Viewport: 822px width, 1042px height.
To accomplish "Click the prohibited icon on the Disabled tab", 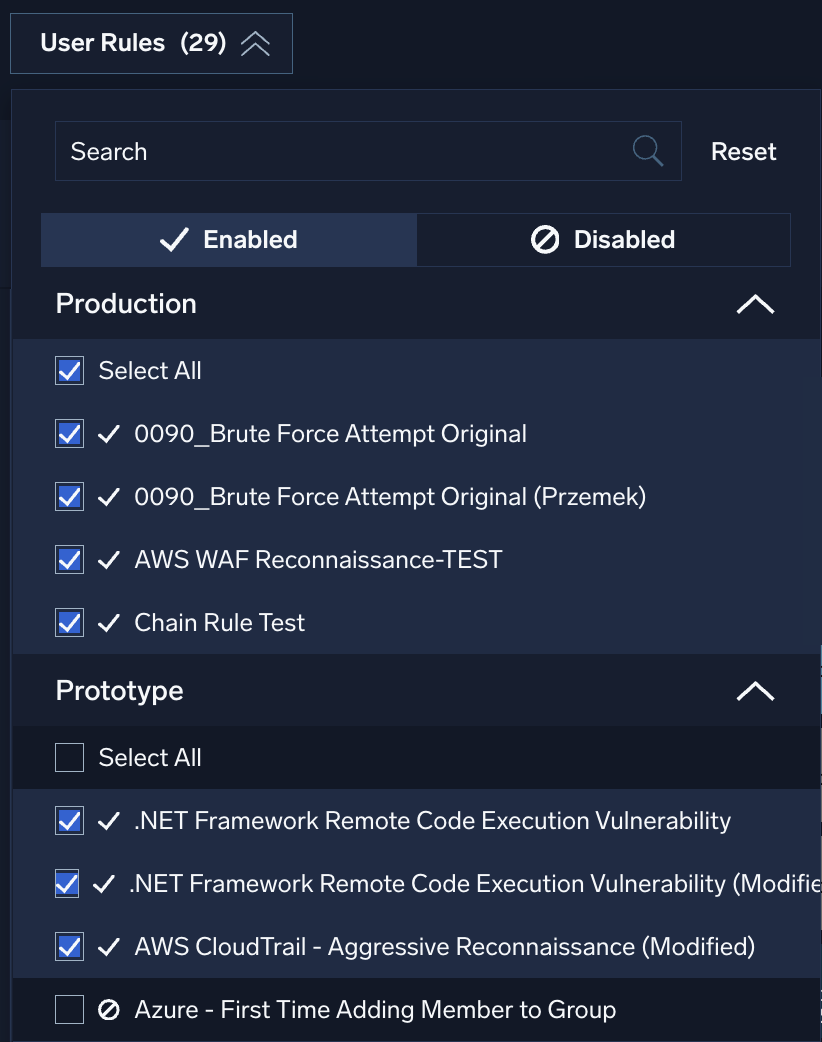I will 545,239.
